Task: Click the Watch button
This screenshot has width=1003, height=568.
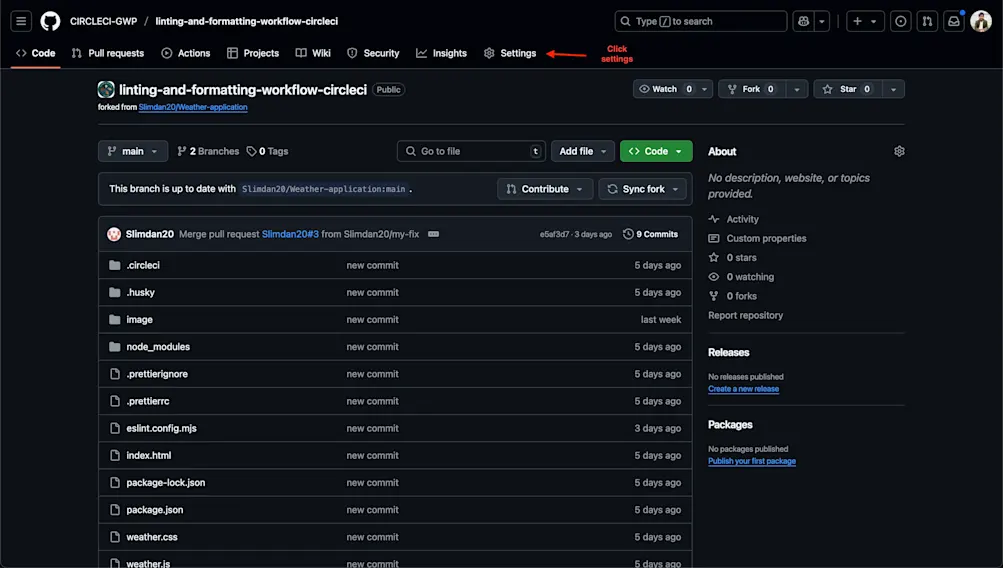Action: 665,89
